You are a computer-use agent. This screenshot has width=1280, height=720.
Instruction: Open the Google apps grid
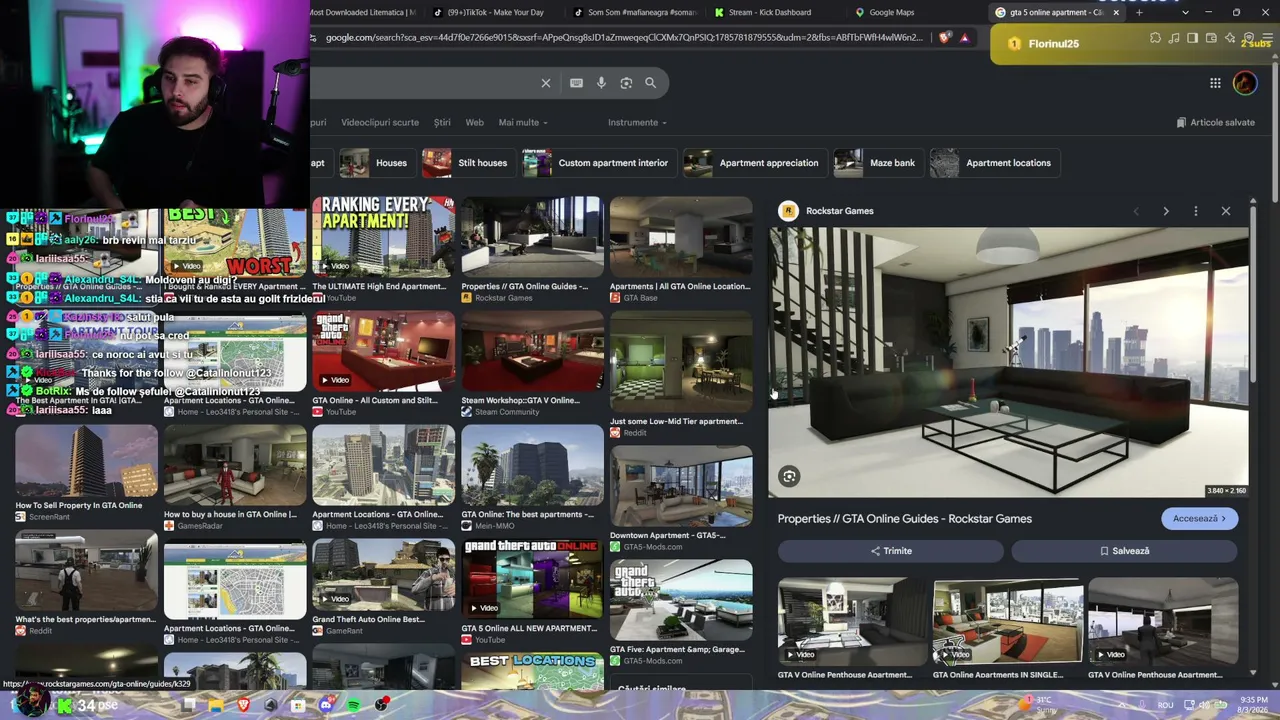[x=1215, y=83]
